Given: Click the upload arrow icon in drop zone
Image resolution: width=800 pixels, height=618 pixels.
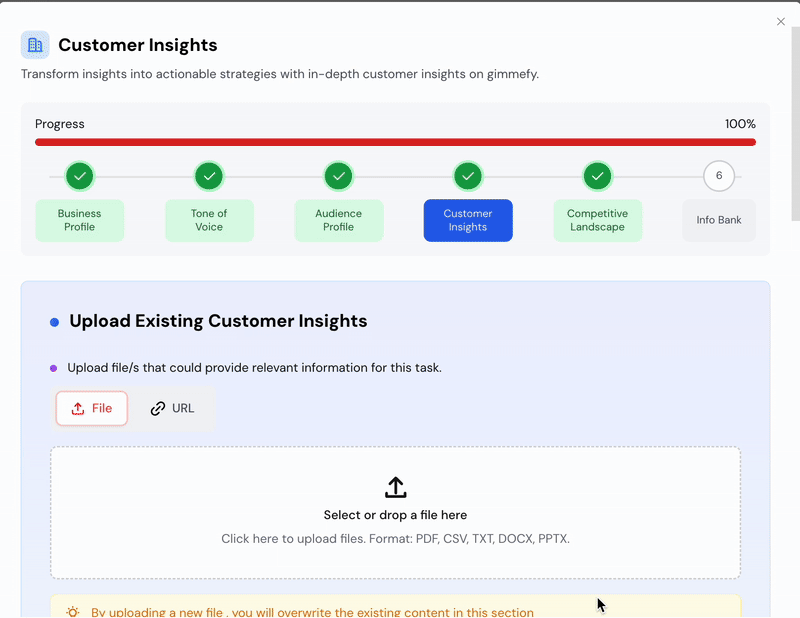Looking at the screenshot, I should pos(395,488).
